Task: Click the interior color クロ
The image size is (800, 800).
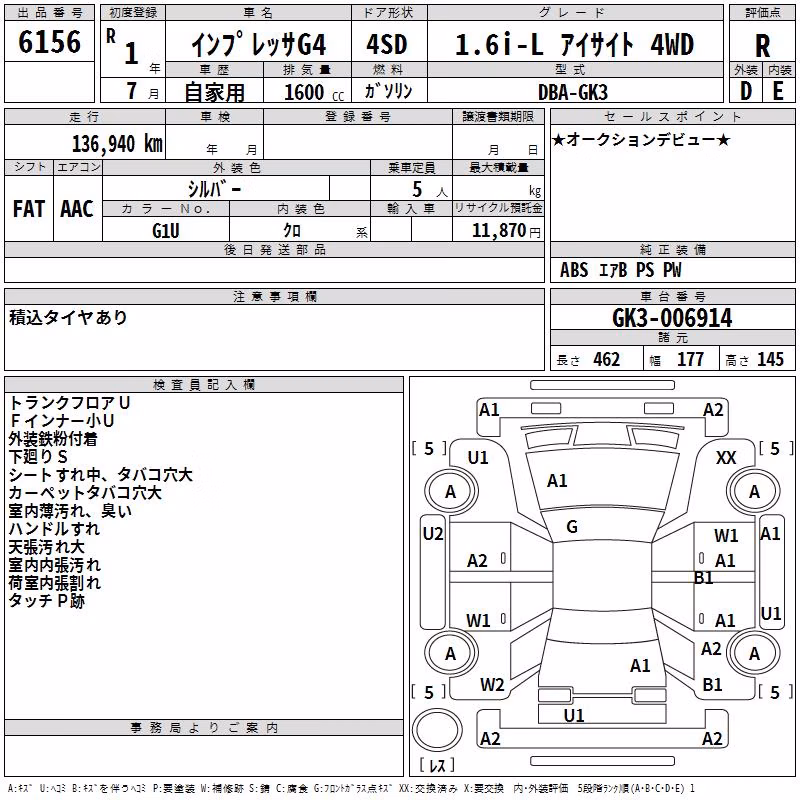Action: (x=292, y=231)
